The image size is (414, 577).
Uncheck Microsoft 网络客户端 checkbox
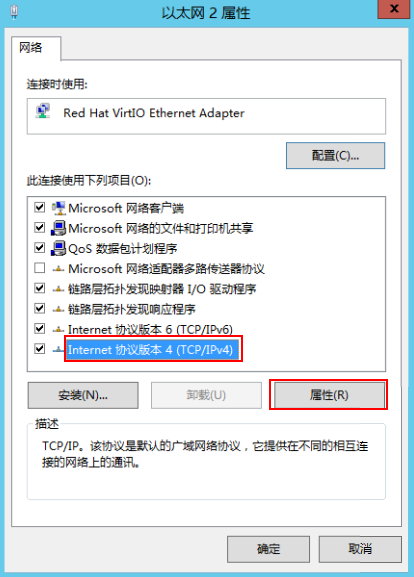40,208
